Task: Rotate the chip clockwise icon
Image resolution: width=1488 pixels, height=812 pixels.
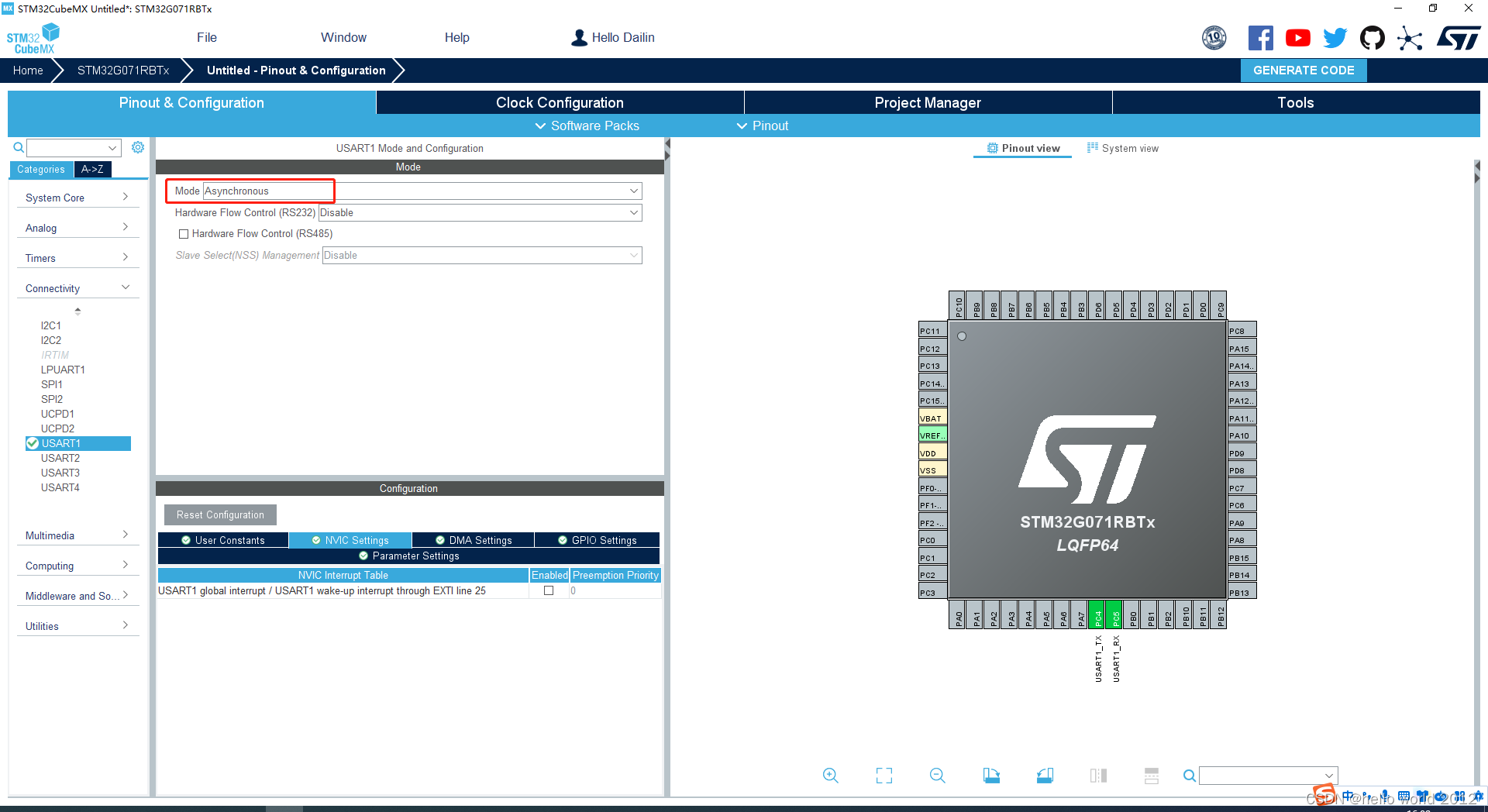Action: [x=991, y=776]
